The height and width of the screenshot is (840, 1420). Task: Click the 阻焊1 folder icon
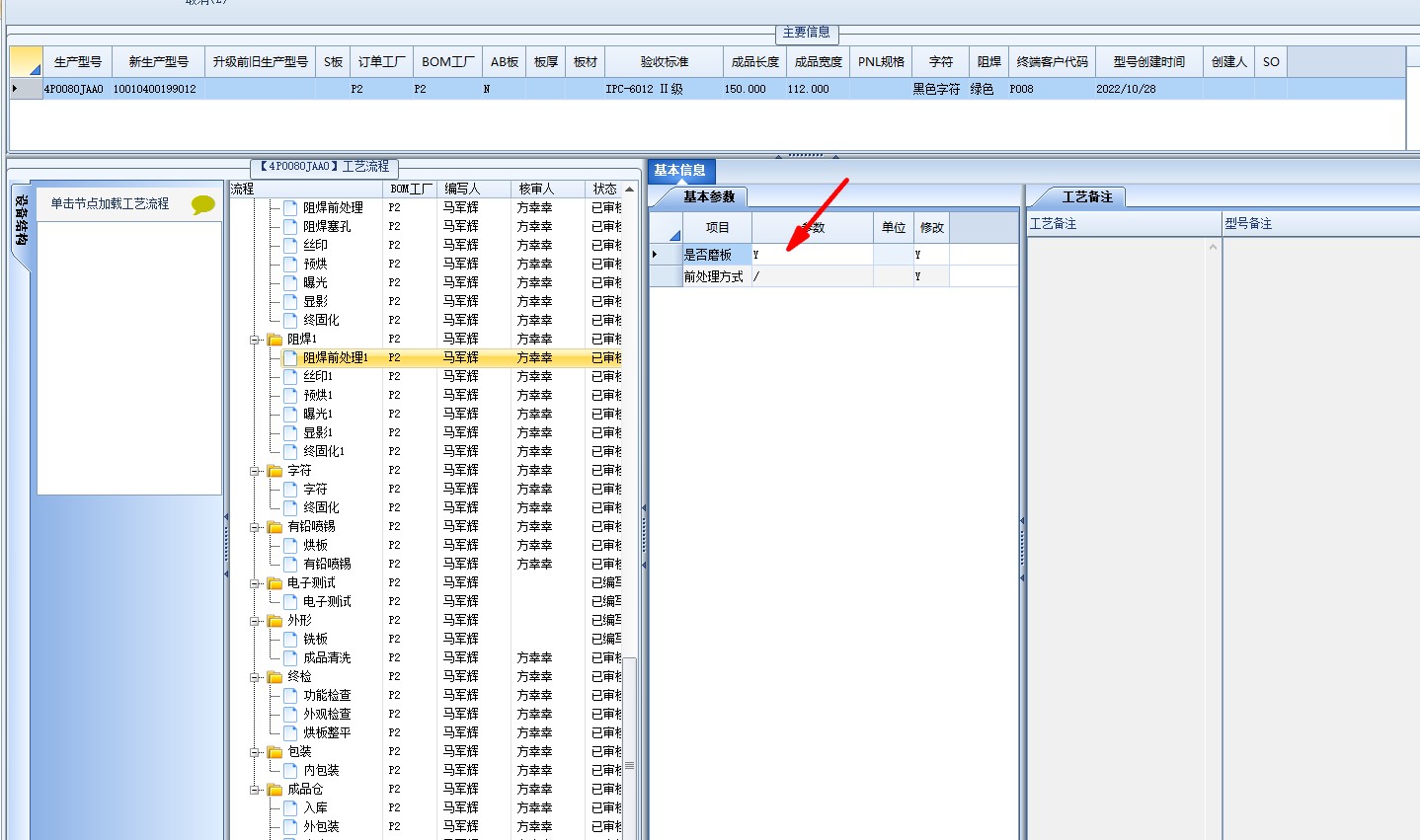click(x=276, y=340)
